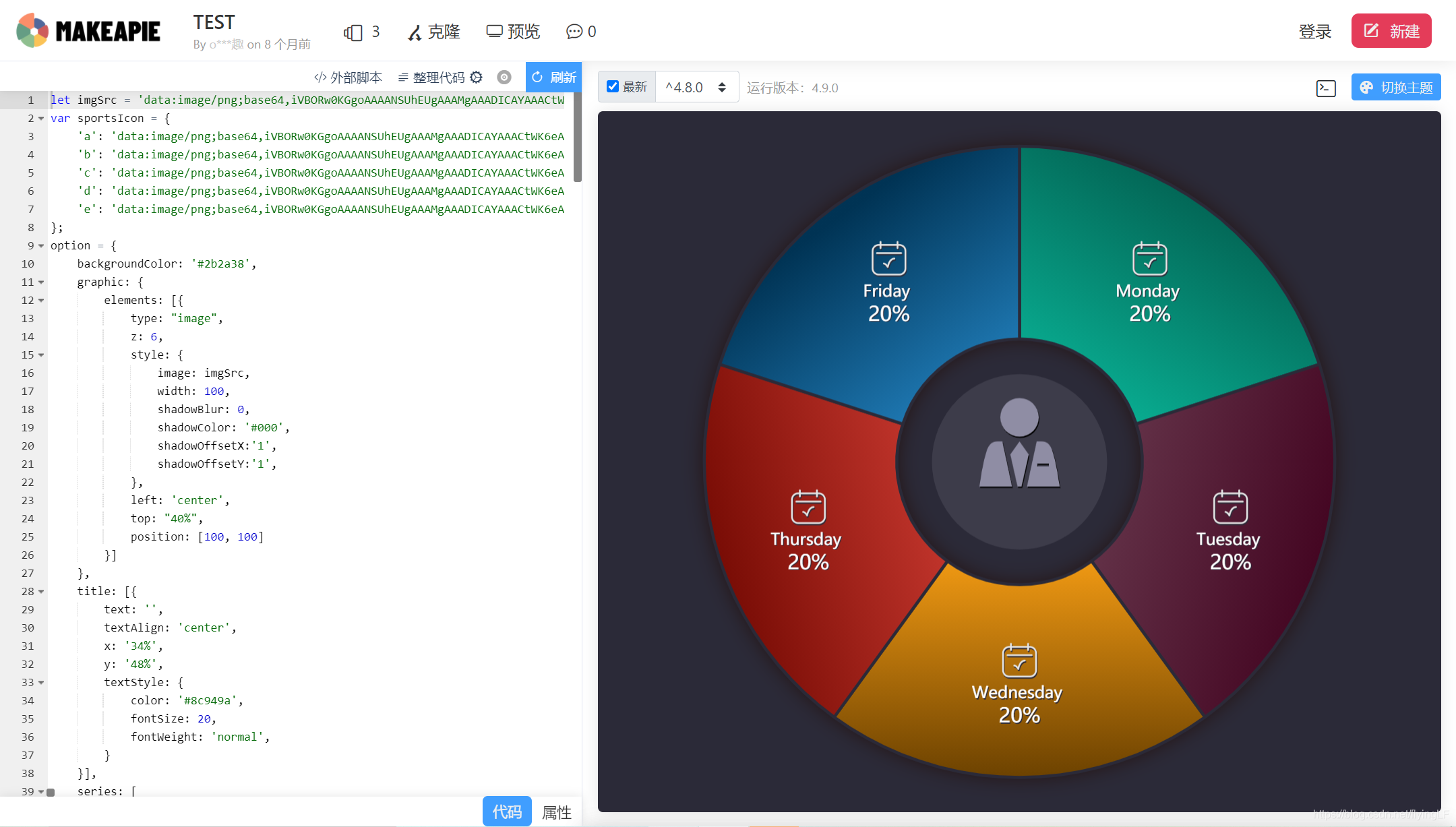The image size is (1456, 827).
Task: Click the calendar icon above Thursday
Action: 808,507
